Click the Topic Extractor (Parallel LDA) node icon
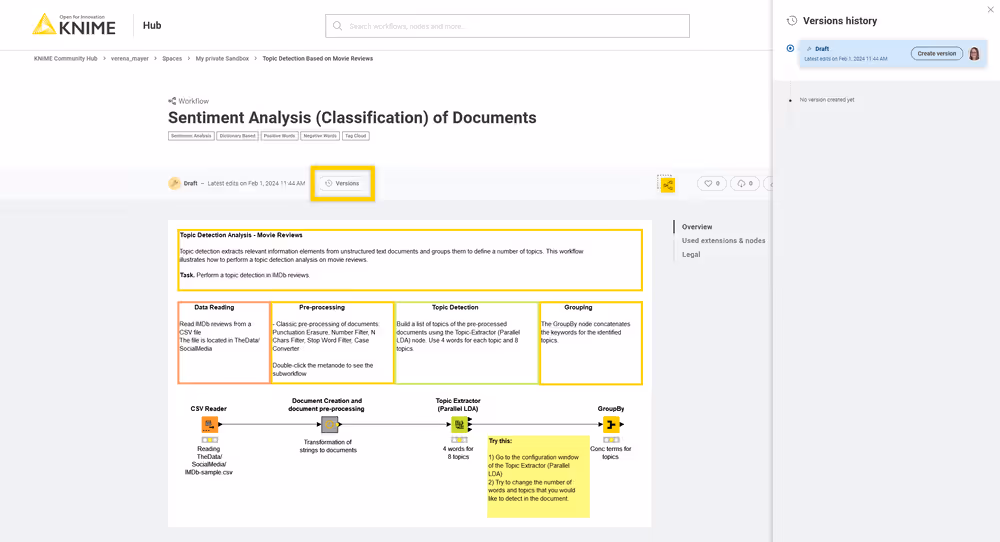 pyautogui.click(x=459, y=425)
